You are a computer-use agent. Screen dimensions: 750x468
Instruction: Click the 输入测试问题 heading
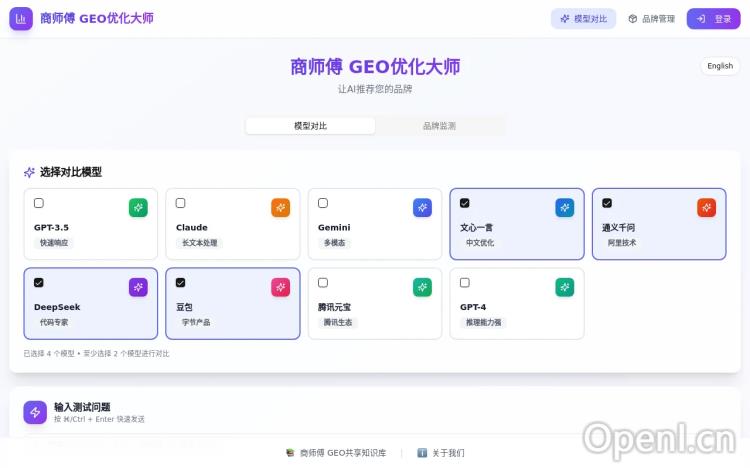82,407
